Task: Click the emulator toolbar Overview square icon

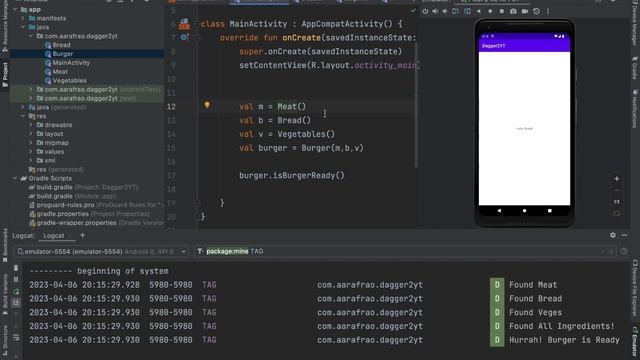Action: (502, 11)
